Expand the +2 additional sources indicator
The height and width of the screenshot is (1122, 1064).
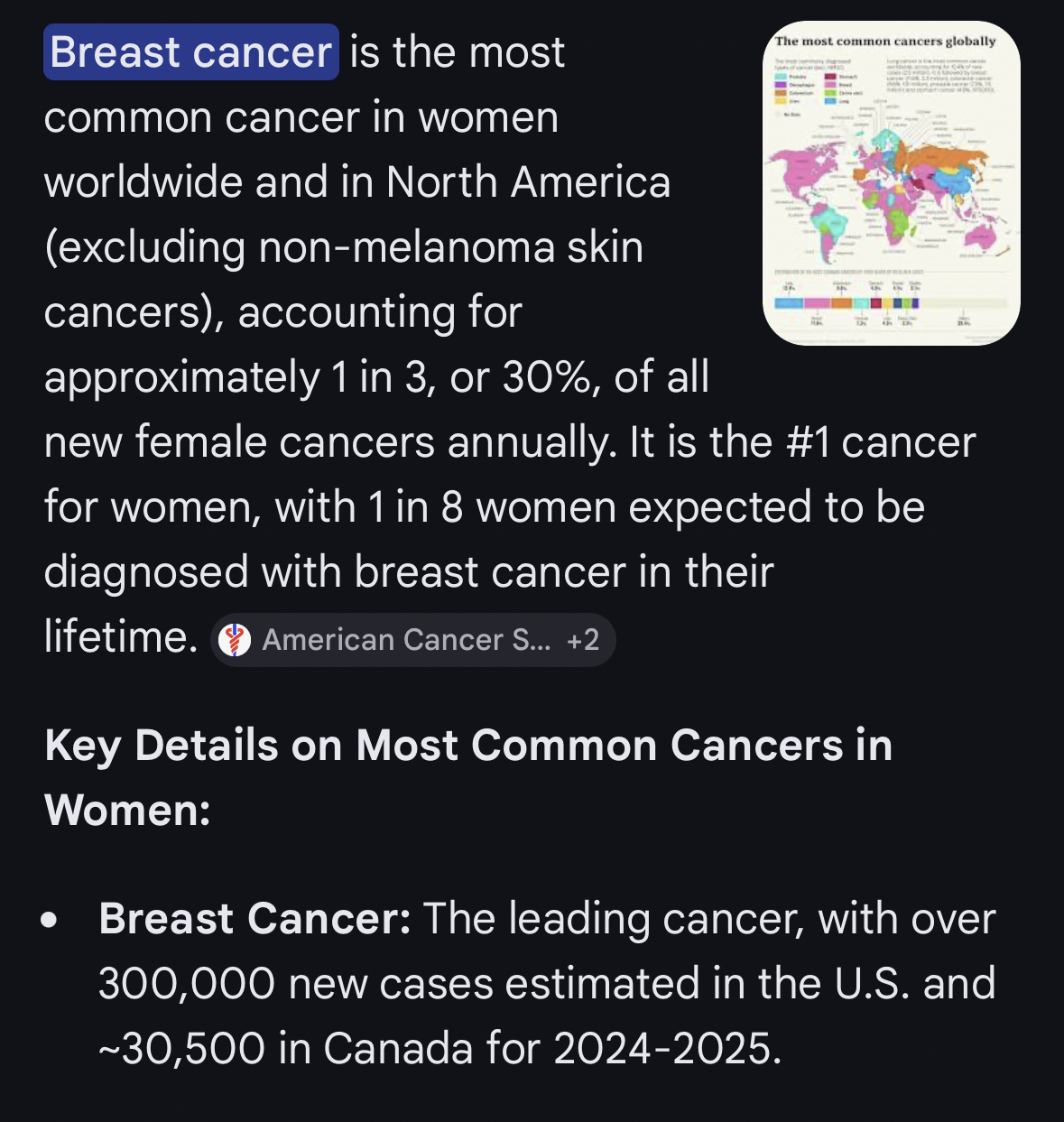[583, 640]
